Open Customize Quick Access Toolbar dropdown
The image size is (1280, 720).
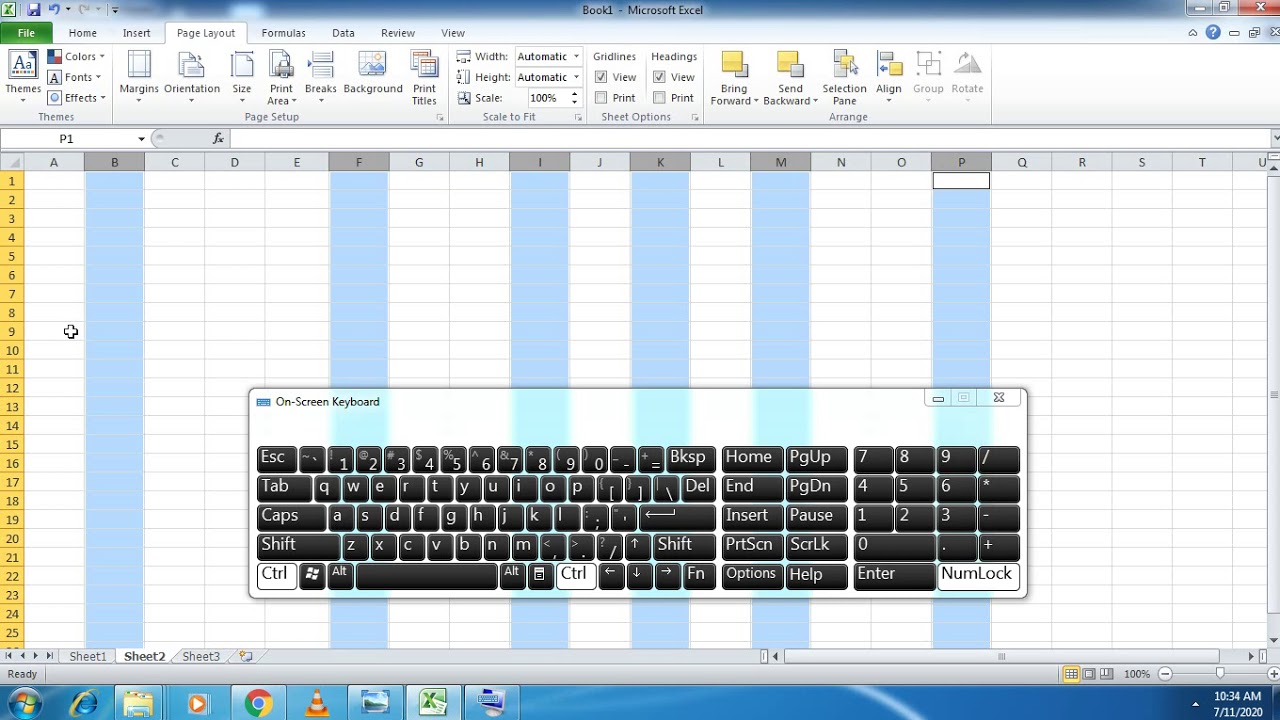pyautogui.click(x=115, y=10)
